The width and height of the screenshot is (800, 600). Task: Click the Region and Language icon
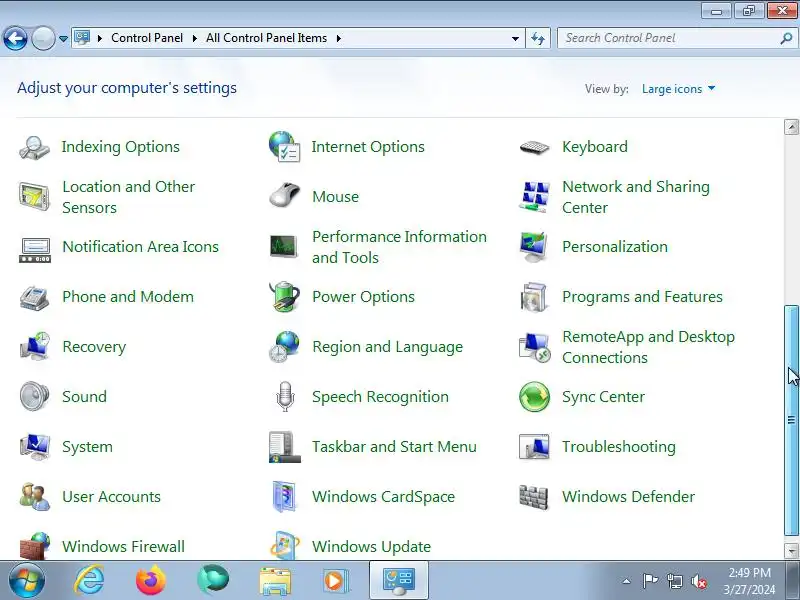(x=284, y=347)
